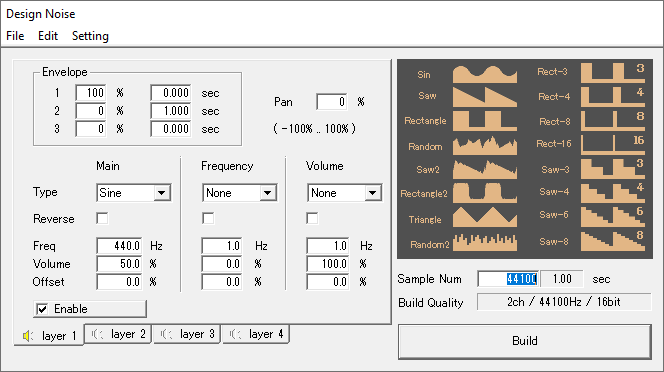Toggle the Frequency Reverse checkbox

point(208,219)
